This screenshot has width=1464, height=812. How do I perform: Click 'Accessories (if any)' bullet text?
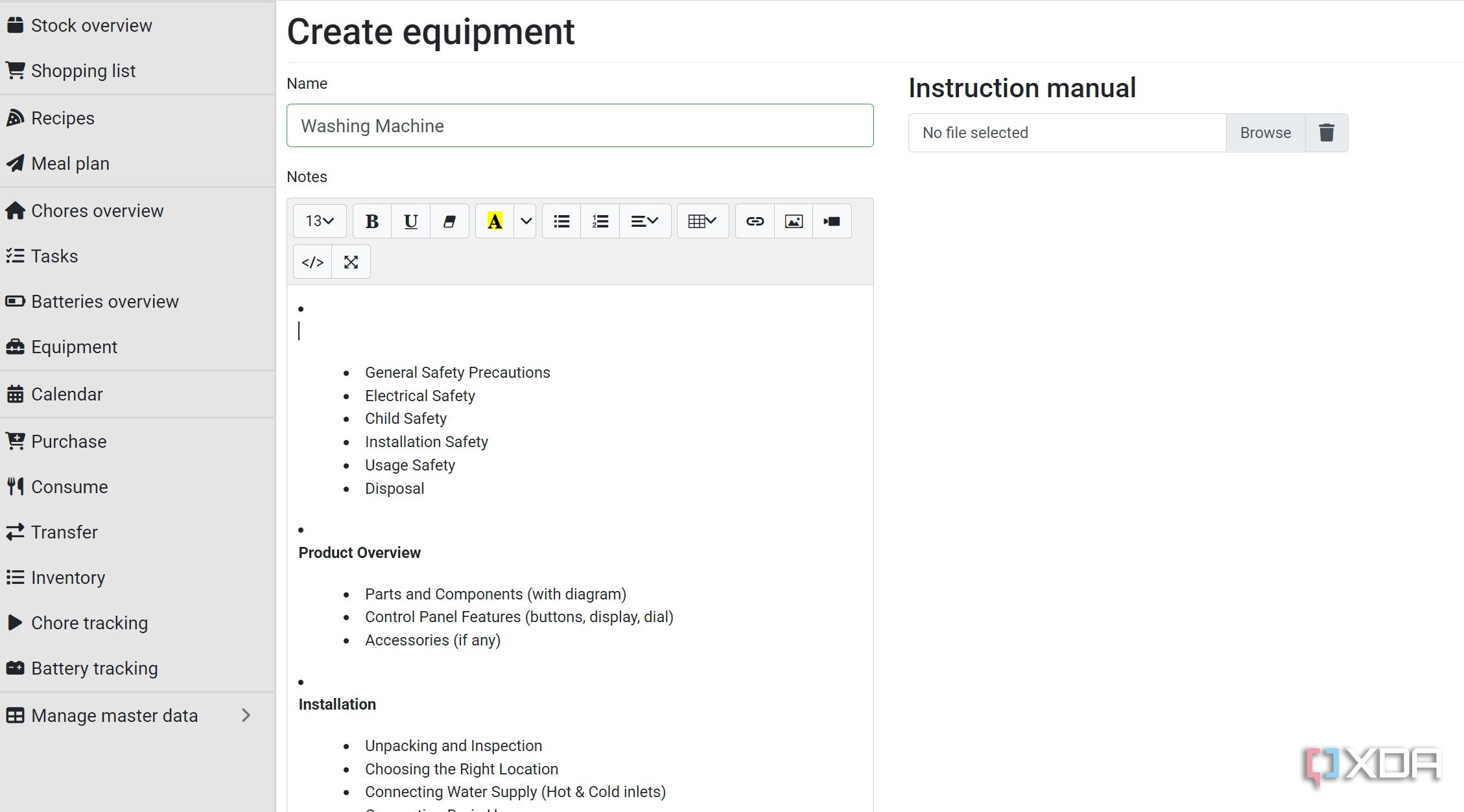[x=432, y=640]
